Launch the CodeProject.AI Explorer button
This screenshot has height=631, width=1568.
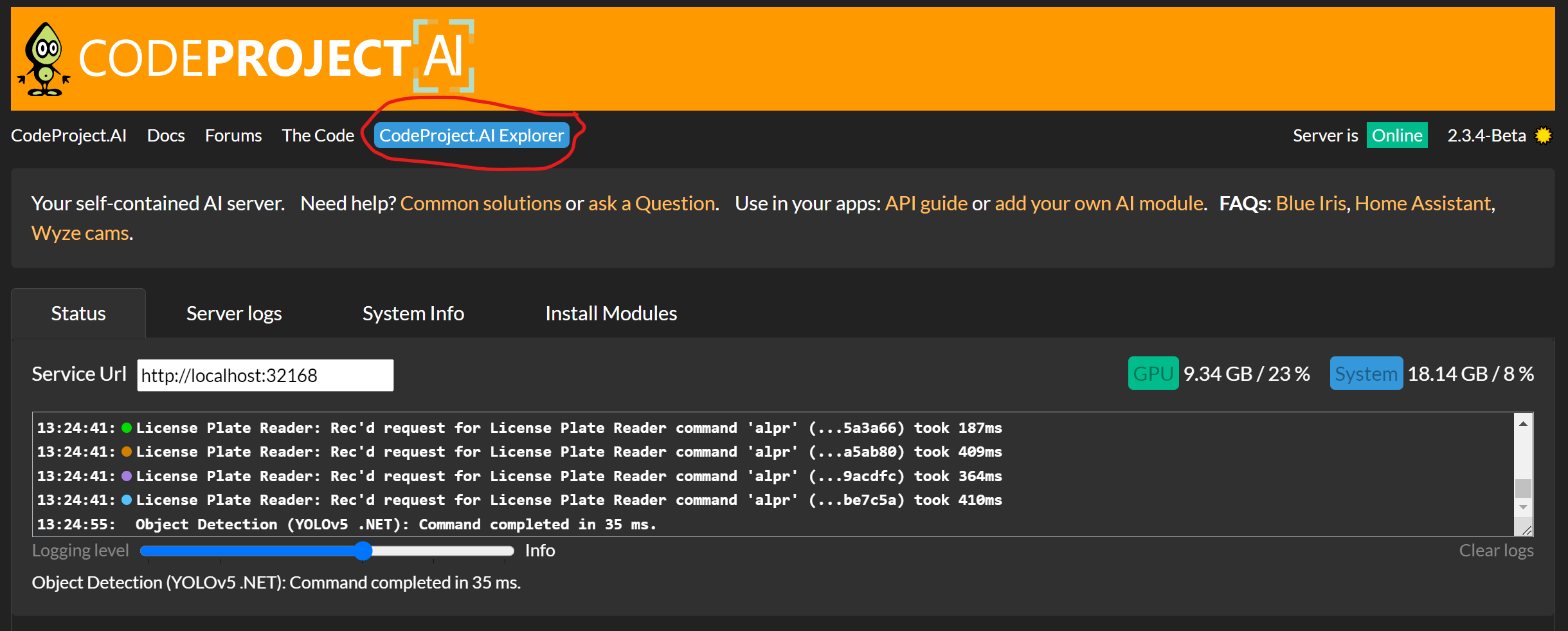pos(471,135)
